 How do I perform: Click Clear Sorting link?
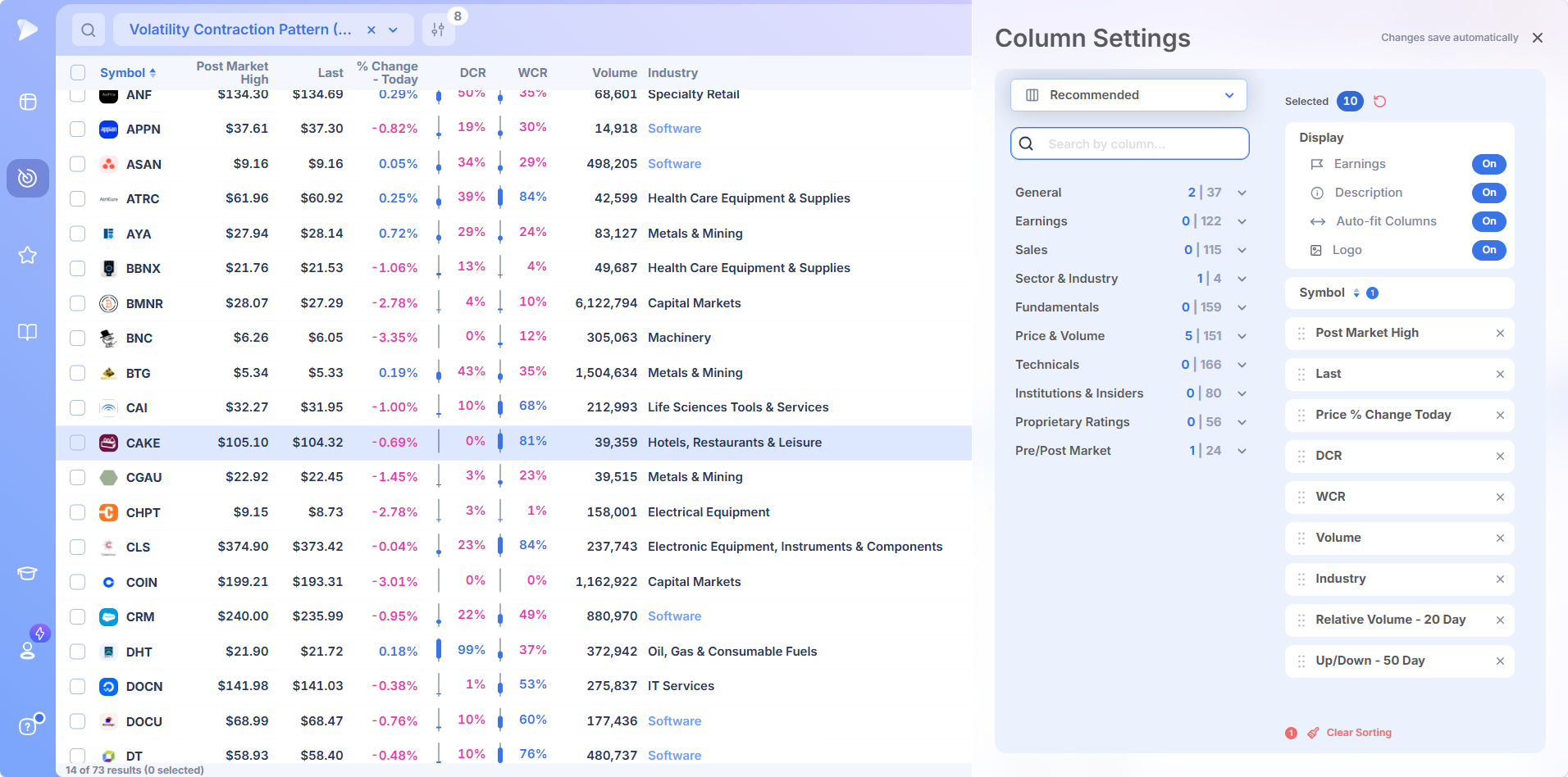[x=1359, y=733]
